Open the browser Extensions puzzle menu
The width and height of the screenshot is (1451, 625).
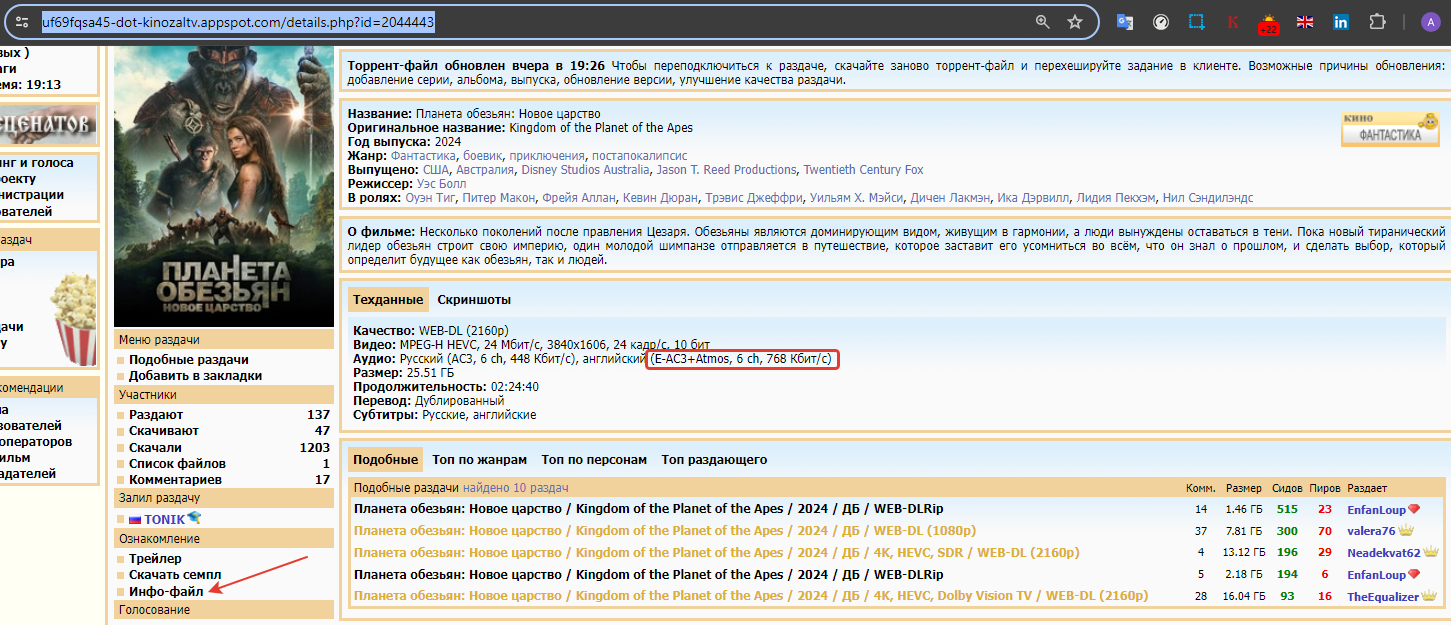point(1377,22)
